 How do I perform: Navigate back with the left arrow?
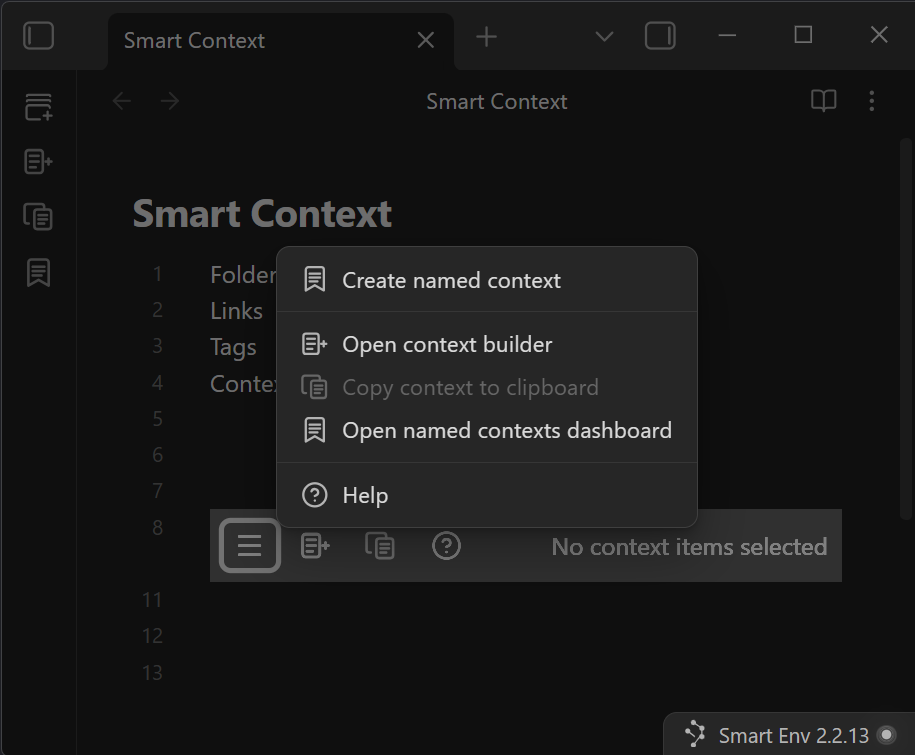pyautogui.click(x=122, y=101)
